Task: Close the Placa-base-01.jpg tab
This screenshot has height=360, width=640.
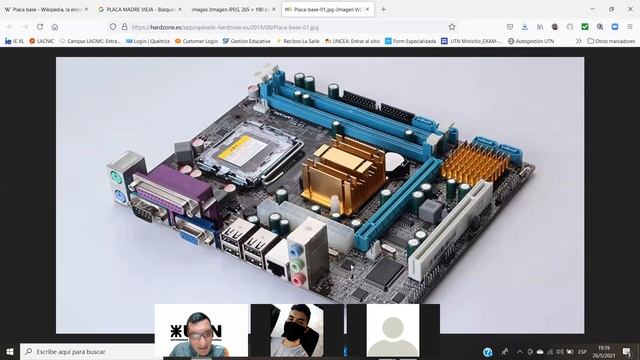Action: 368,9
